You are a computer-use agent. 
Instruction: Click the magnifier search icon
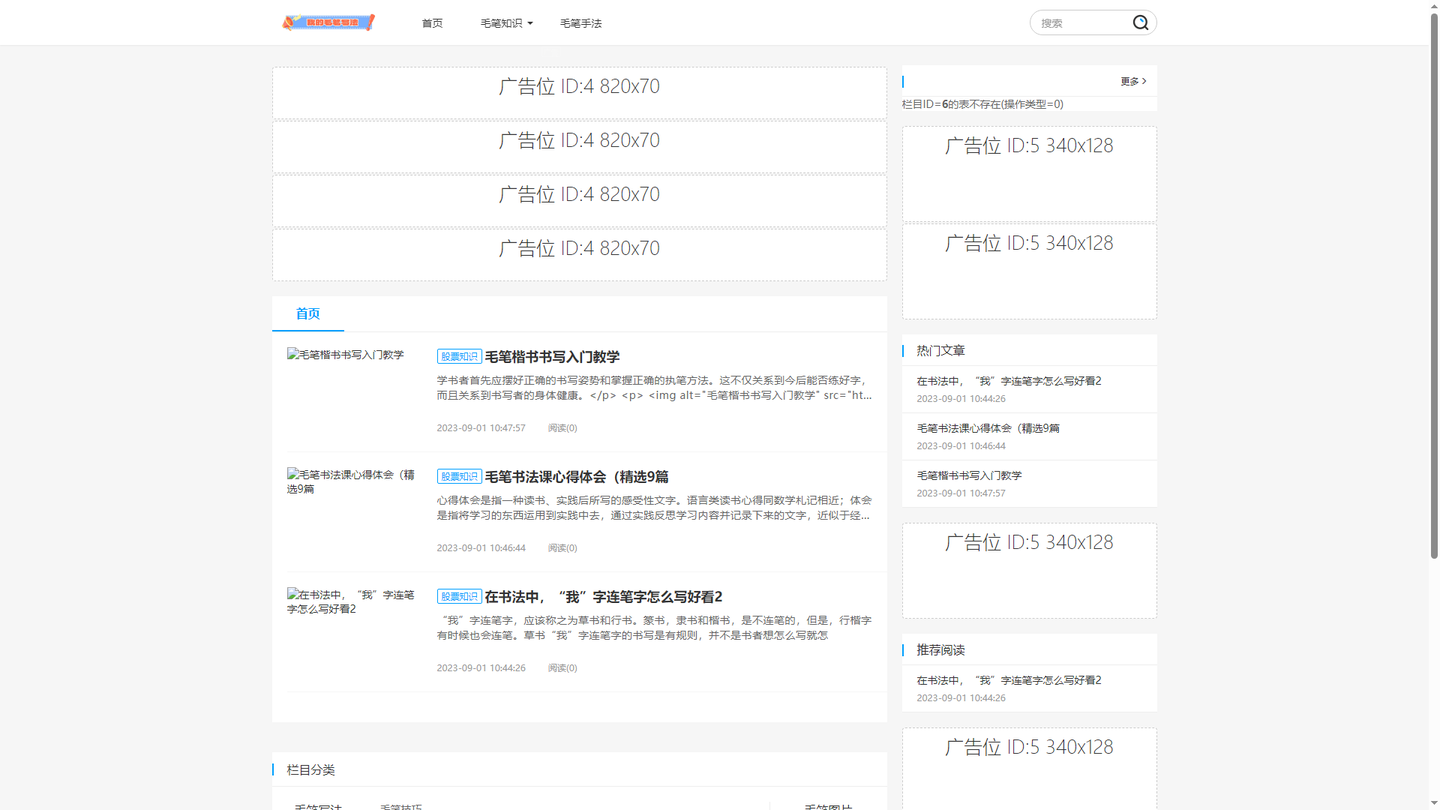click(1140, 22)
